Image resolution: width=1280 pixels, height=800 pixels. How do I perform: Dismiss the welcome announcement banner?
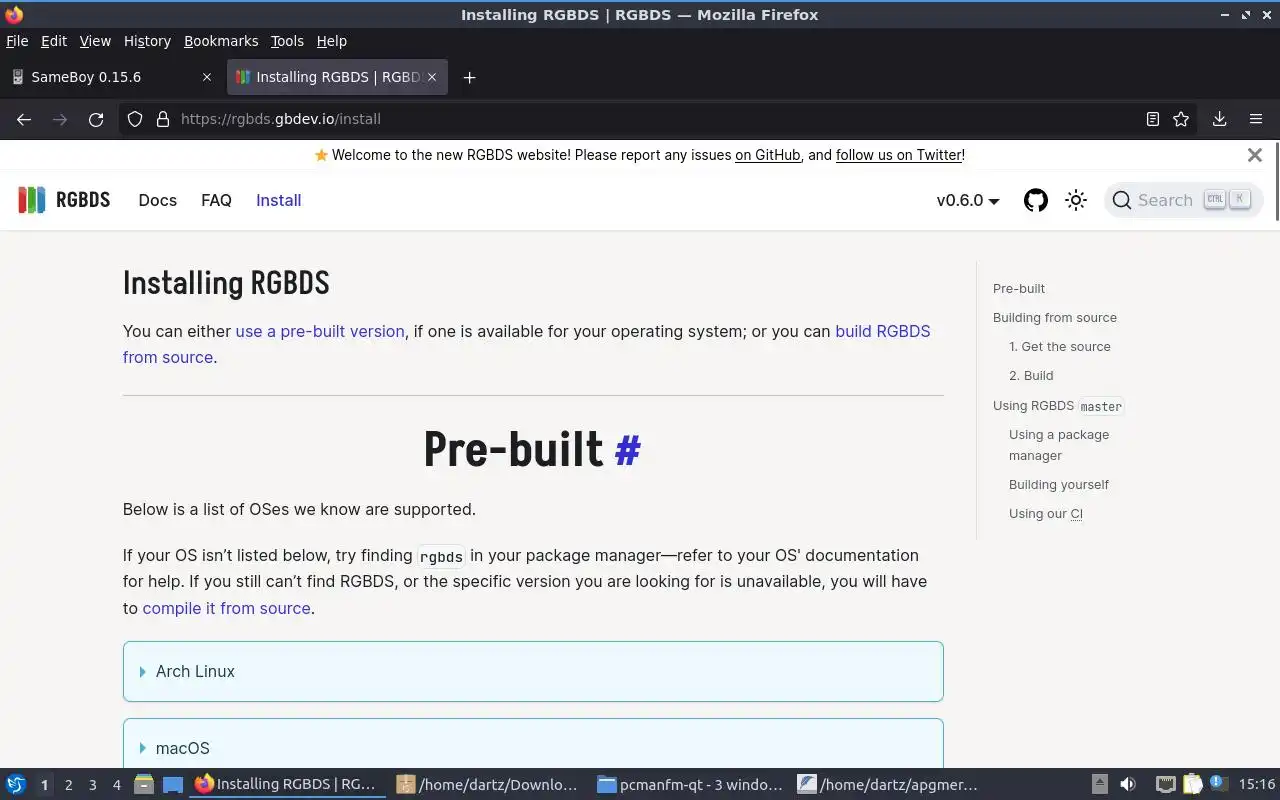[x=1255, y=155]
